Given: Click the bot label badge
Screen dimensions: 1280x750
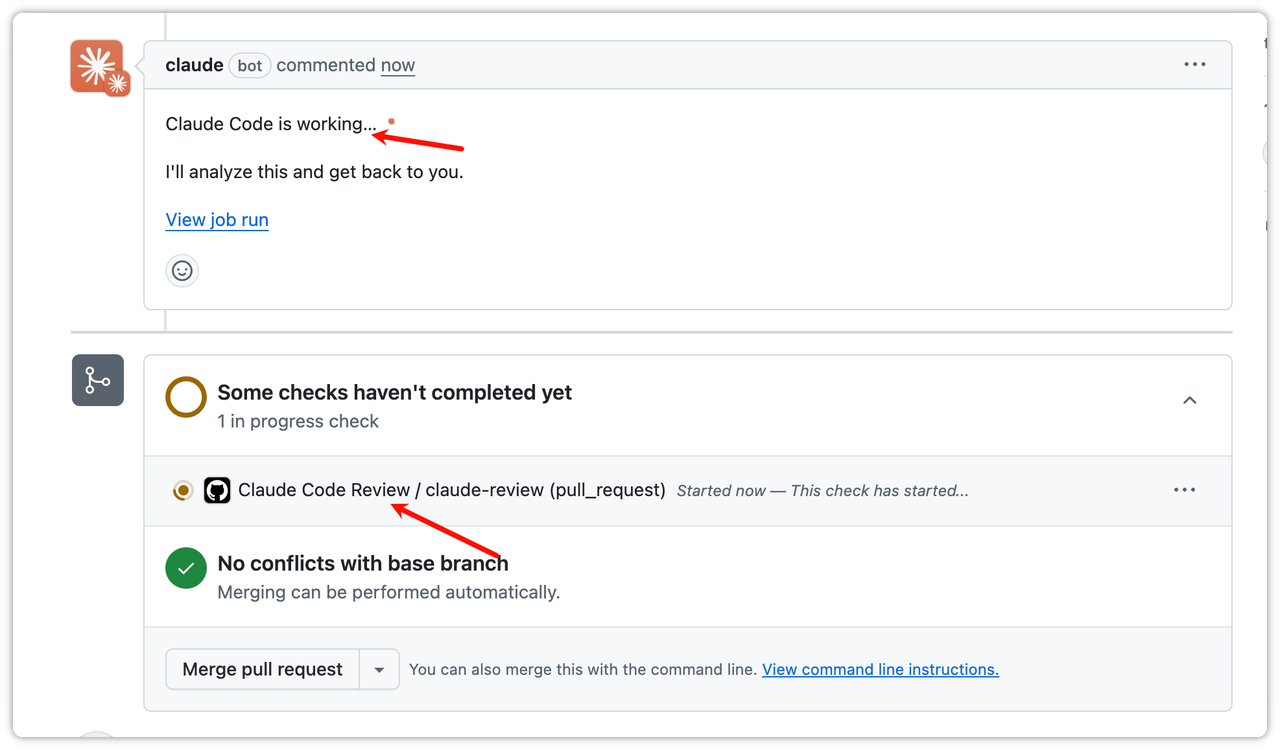Looking at the screenshot, I should tap(249, 66).
